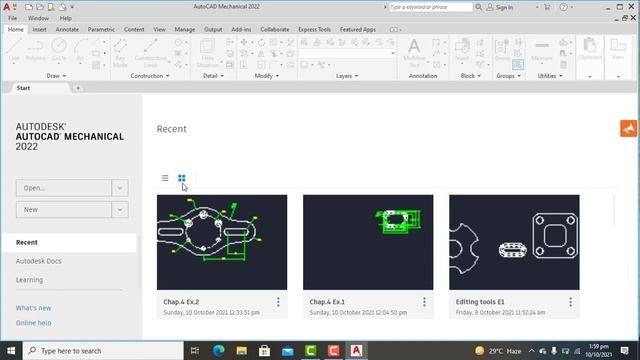Open the Help menu
The image size is (640, 360).
click(x=65, y=18)
